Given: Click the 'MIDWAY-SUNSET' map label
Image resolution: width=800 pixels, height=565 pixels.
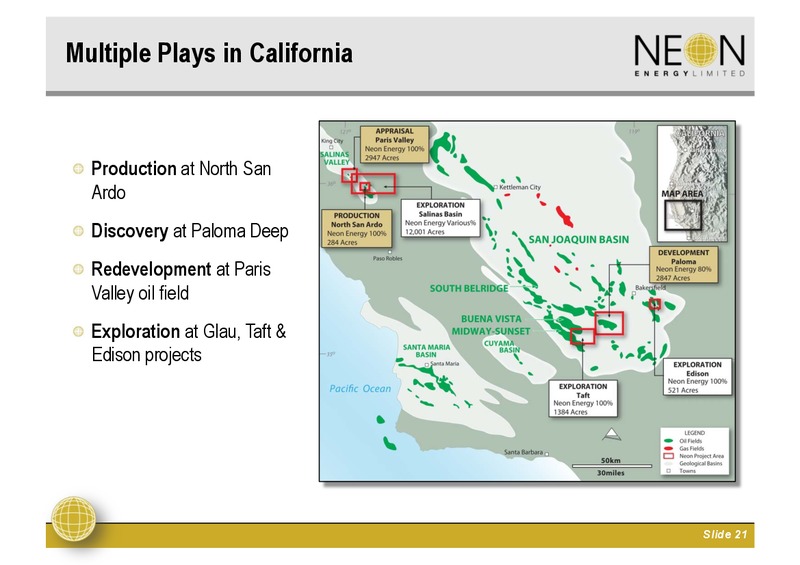Looking at the screenshot, I should coord(491,331).
